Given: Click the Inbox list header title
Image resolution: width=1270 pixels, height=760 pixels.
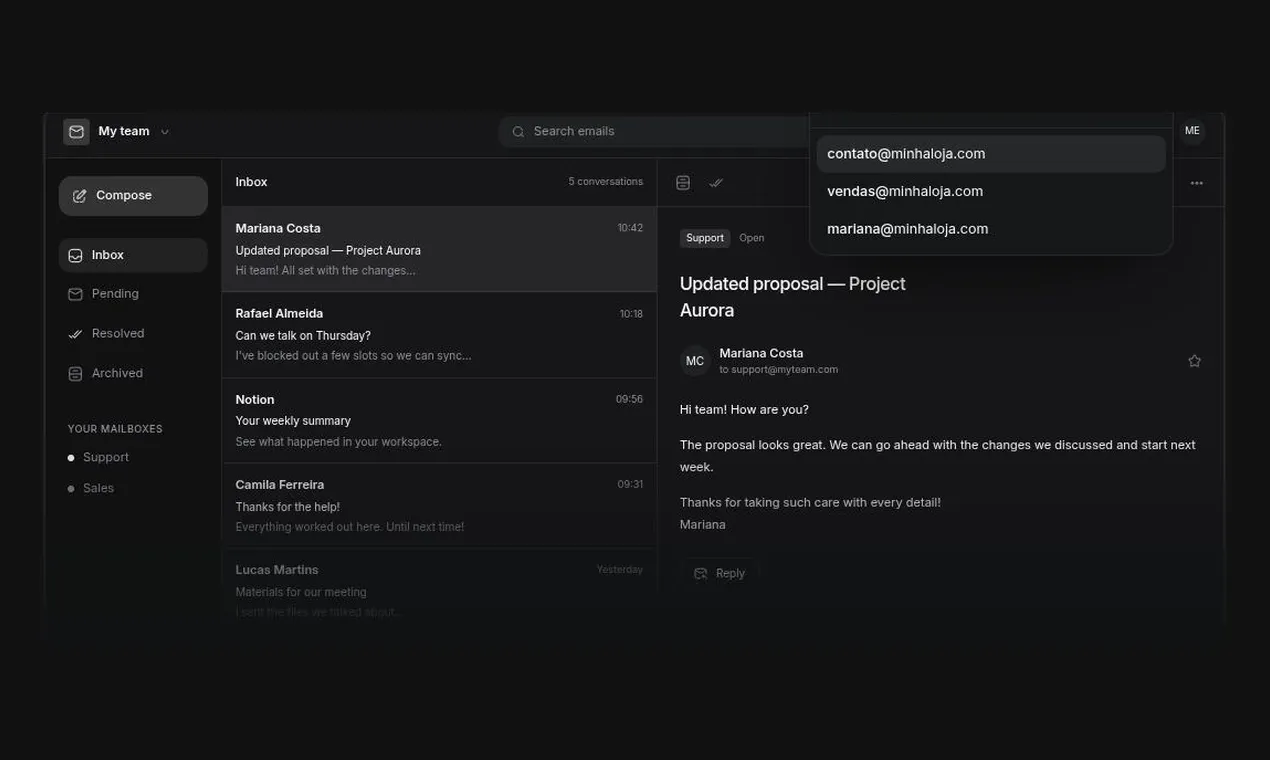Looking at the screenshot, I should pyautogui.click(x=251, y=182).
